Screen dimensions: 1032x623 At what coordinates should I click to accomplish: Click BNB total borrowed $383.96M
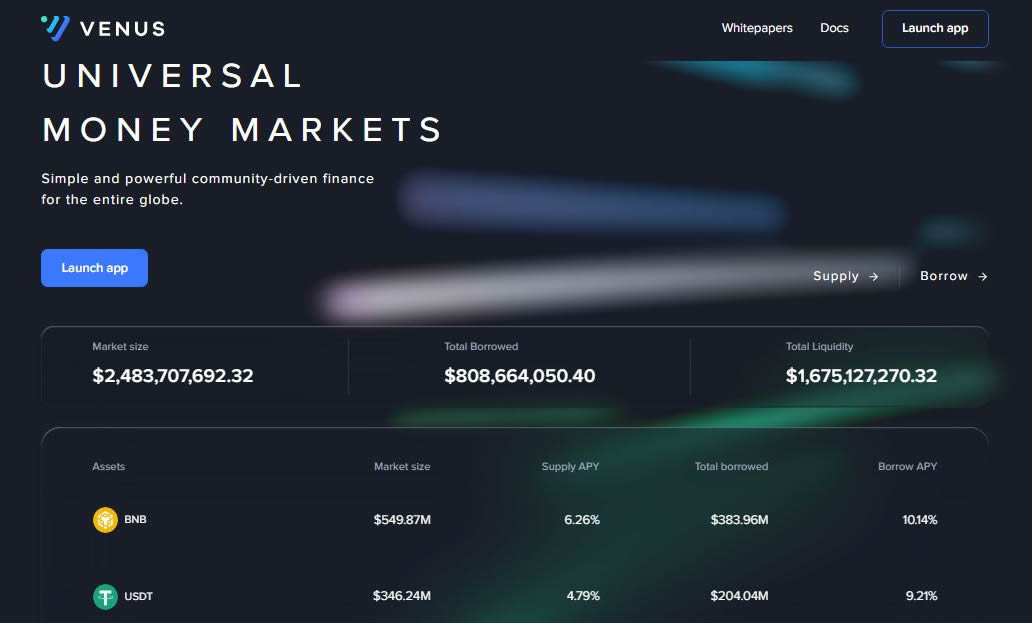[739, 520]
